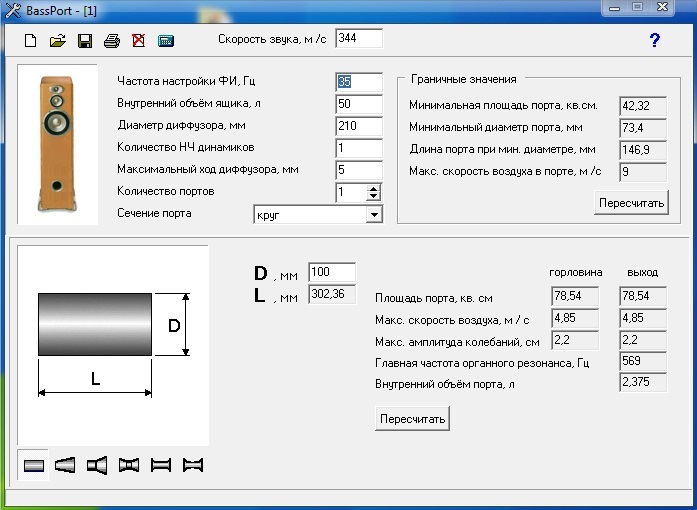Create a new project with the blank page icon
The image size is (697, 510).
pyautogui.click(x=30, y=41)
